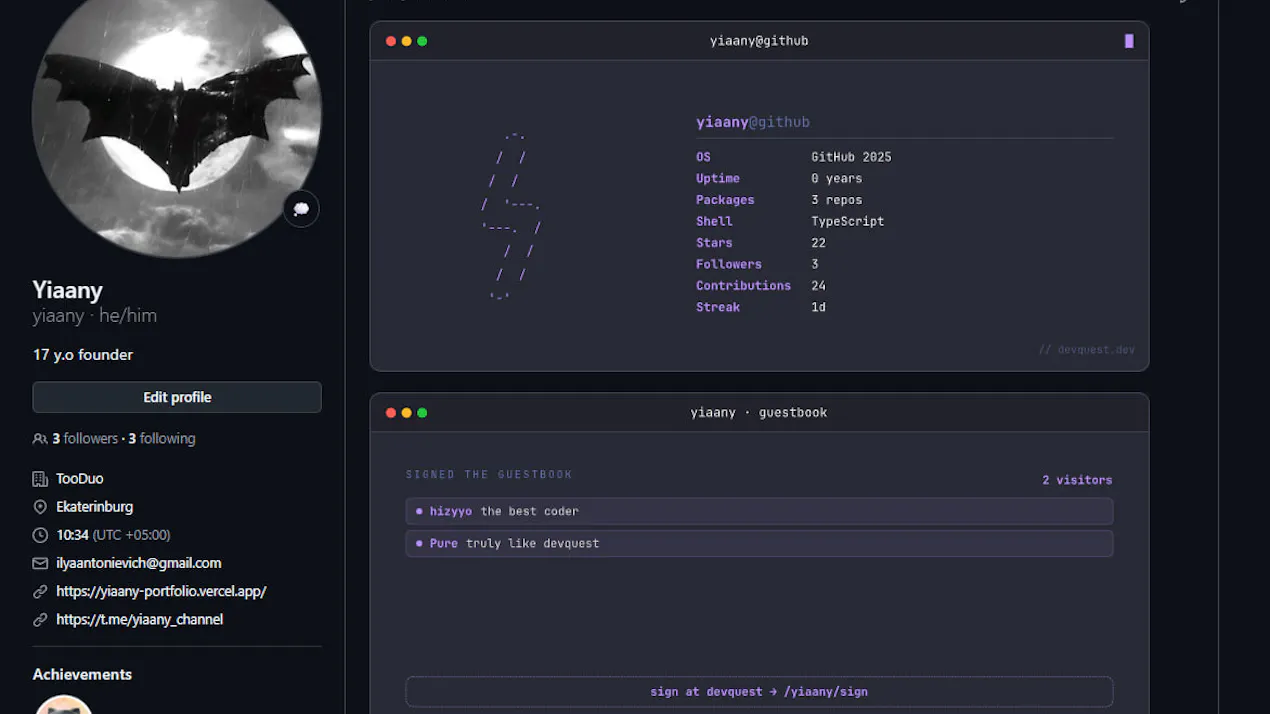Image resolution: width=1270 pixels, height=714 pixels.
Task: Open t.me/yiaany_channel link
Action: (140, 619)
